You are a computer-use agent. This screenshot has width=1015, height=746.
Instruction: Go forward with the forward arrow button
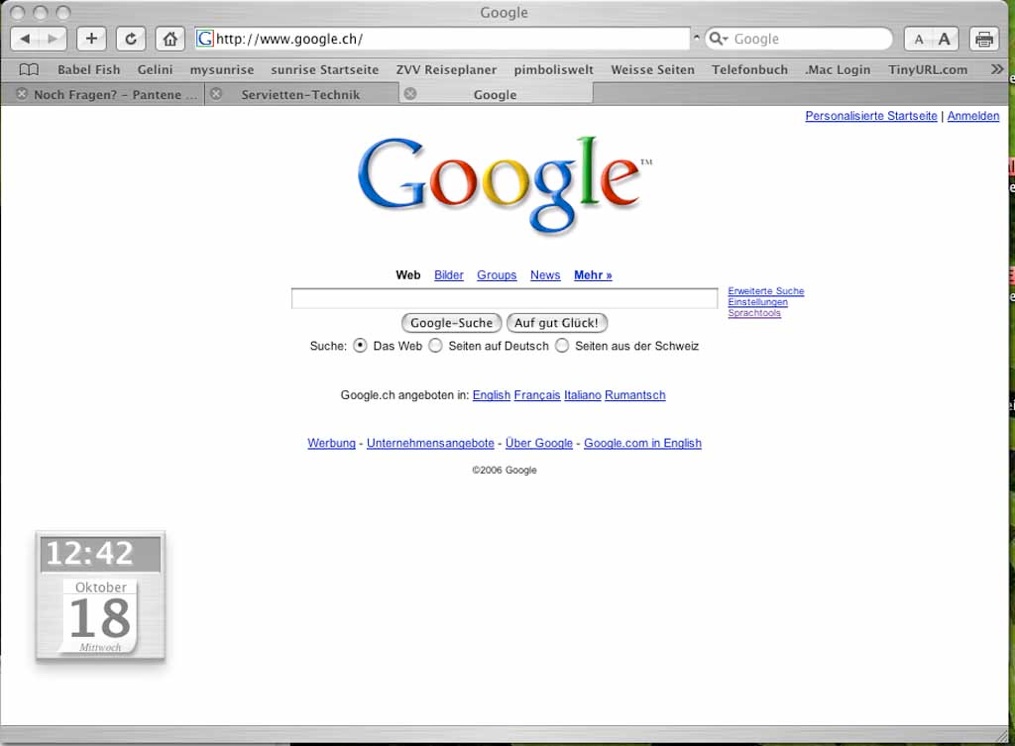coord(53,39)
